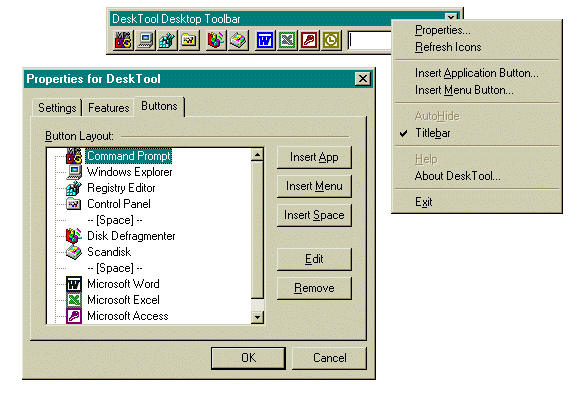
Task: Click Microsoft Access icon in layout list
Action: [x=74, y=316]
